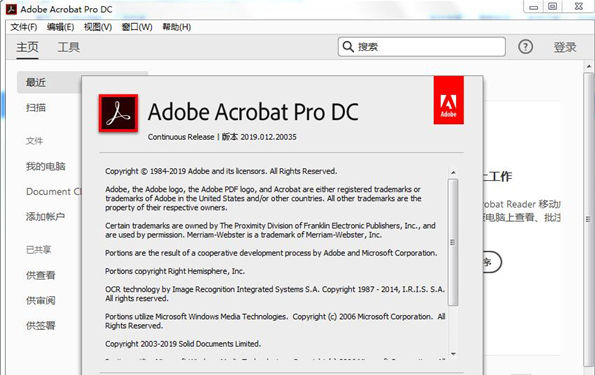Switch to the 主页 tab
This screenshot has height=375, width=595.
pos(27,47)
